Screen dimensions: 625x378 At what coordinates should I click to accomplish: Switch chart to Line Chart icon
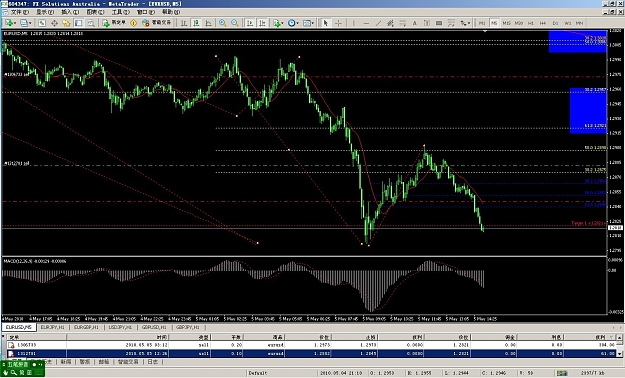point(208,23)
